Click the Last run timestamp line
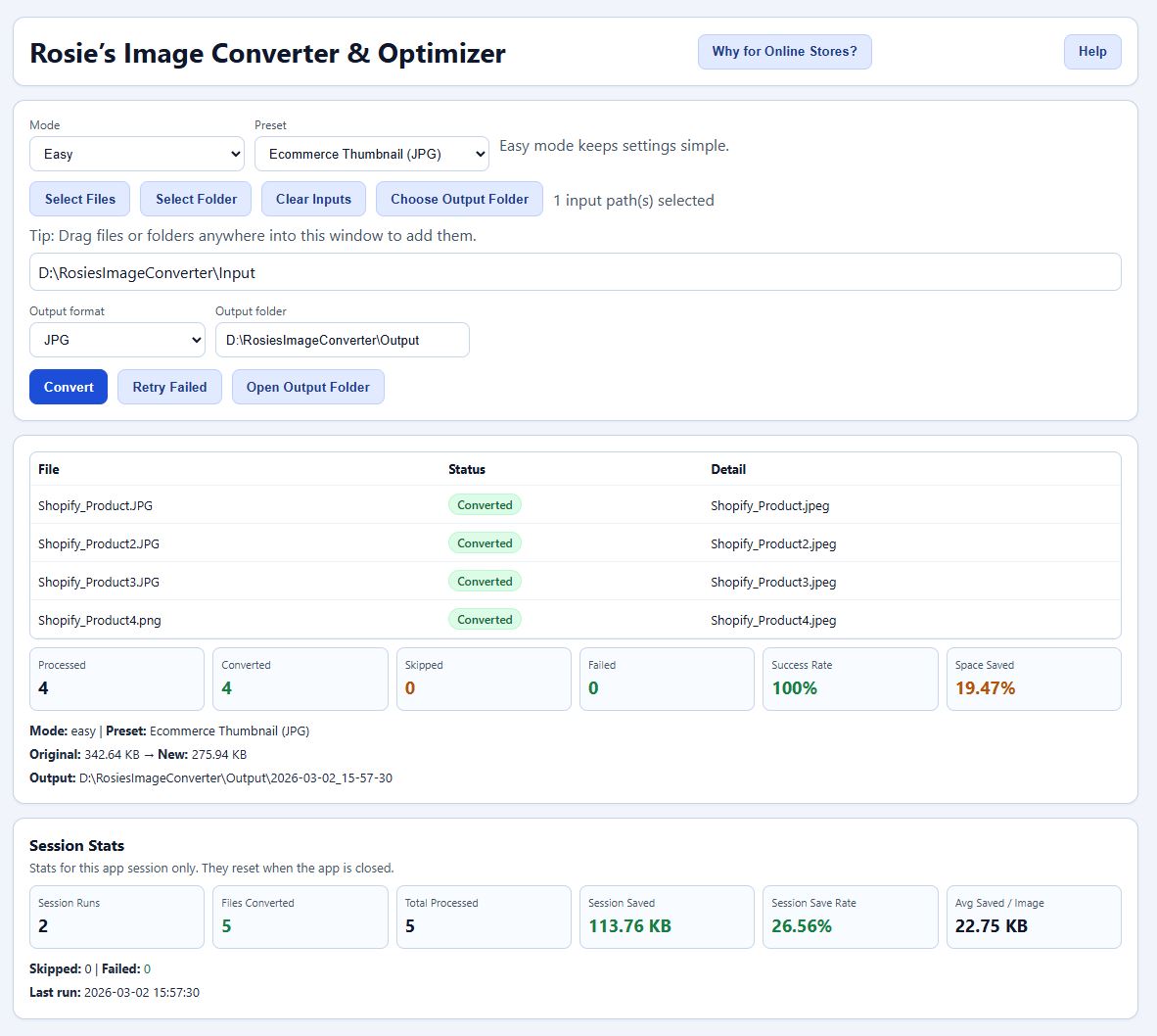1157x1036 pixels. pos(115,993)
